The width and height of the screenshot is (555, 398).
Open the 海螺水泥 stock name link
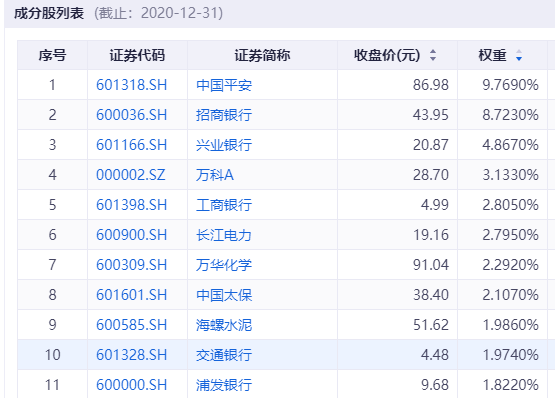pos(224,325)
